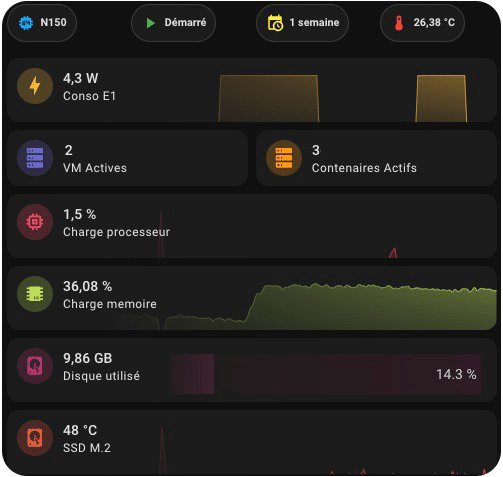Screen dimensions: 503x477
Task: Click the green memory chip icon
Action: click(35, 294)
